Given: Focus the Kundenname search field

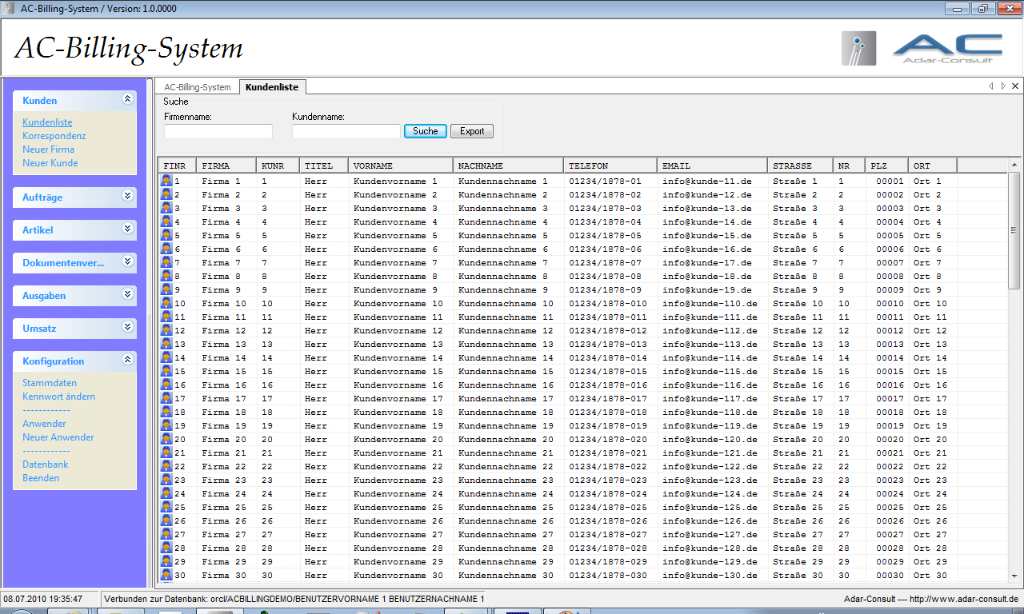Looking at the screenshot, I should (x=346, y=131).
